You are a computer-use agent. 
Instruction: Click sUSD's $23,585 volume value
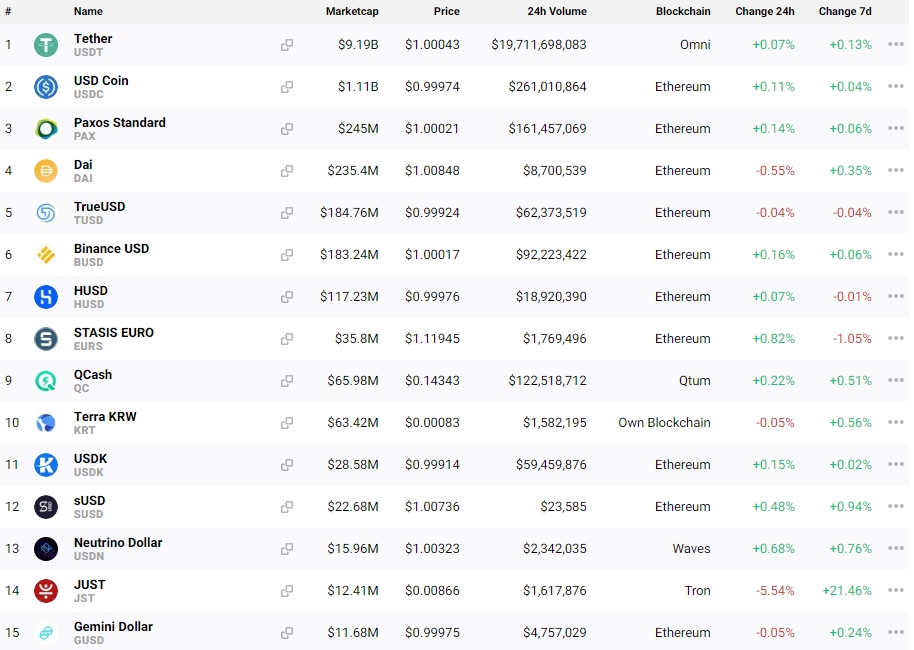click(563, 507)
